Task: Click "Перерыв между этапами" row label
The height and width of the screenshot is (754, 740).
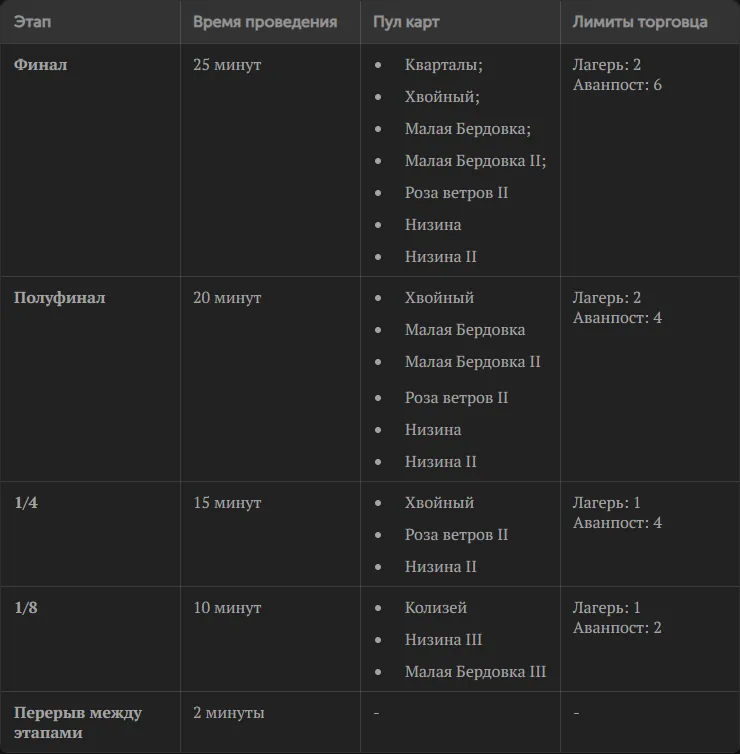Action: click(x=78, y=722)
